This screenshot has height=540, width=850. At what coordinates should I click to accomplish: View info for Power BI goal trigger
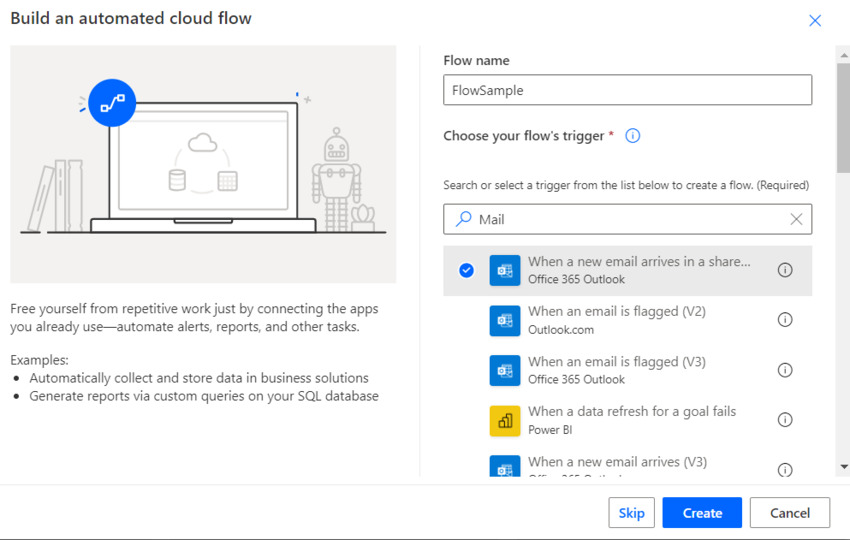pos(785,420)
